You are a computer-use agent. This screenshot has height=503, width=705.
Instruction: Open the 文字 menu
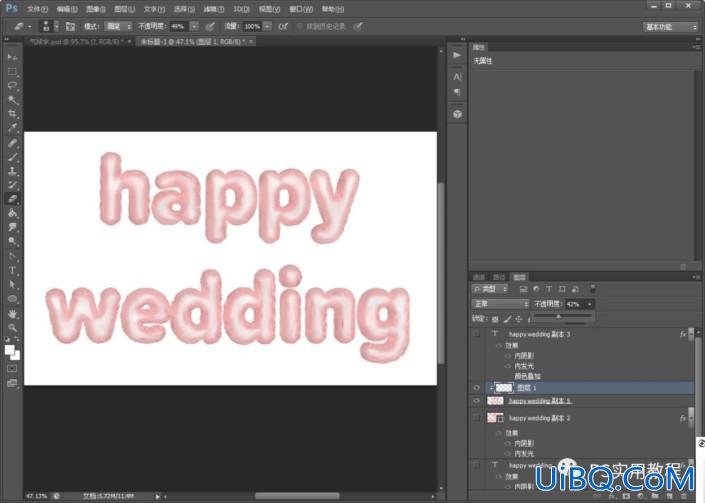point(154,9)
